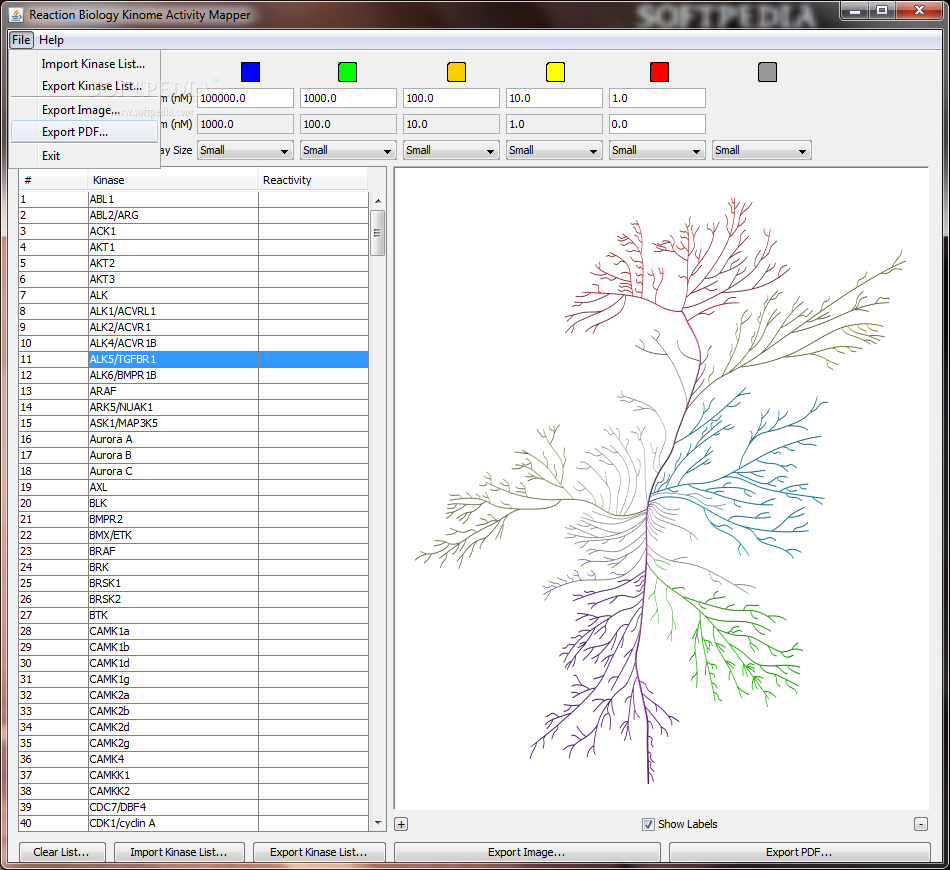Toggle the Show Labels checkbox
950x870 pixels.
648,824
